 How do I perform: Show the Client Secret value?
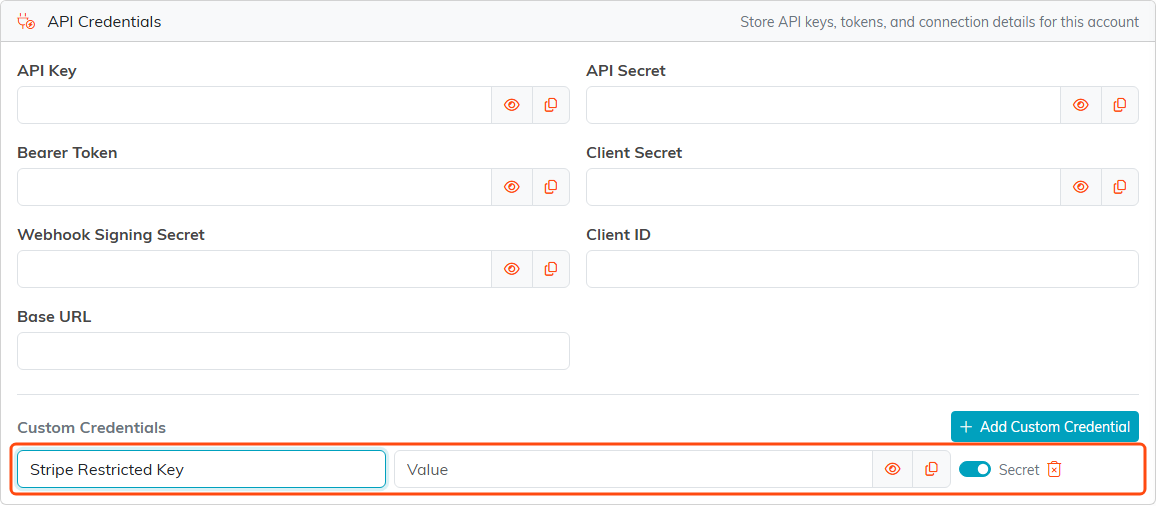[1081, 187]
